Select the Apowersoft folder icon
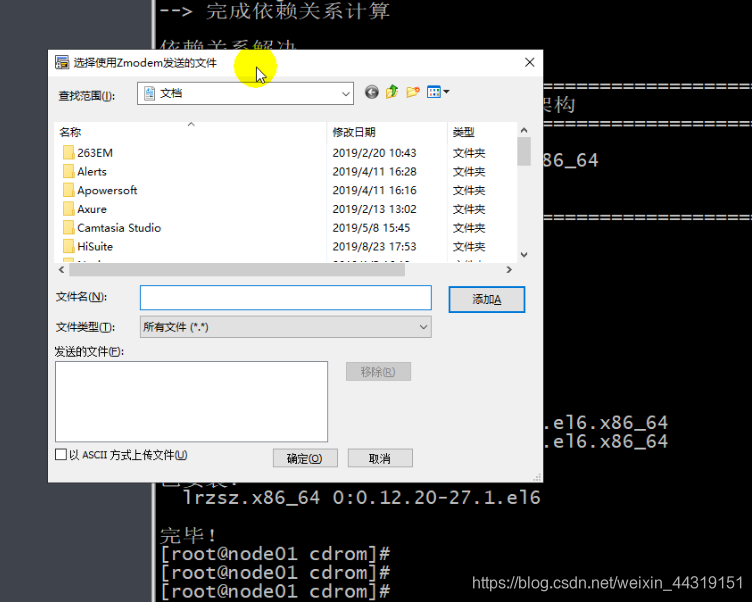Image resolution: width=752 pixels, height=602 pixels. [69, 190]
